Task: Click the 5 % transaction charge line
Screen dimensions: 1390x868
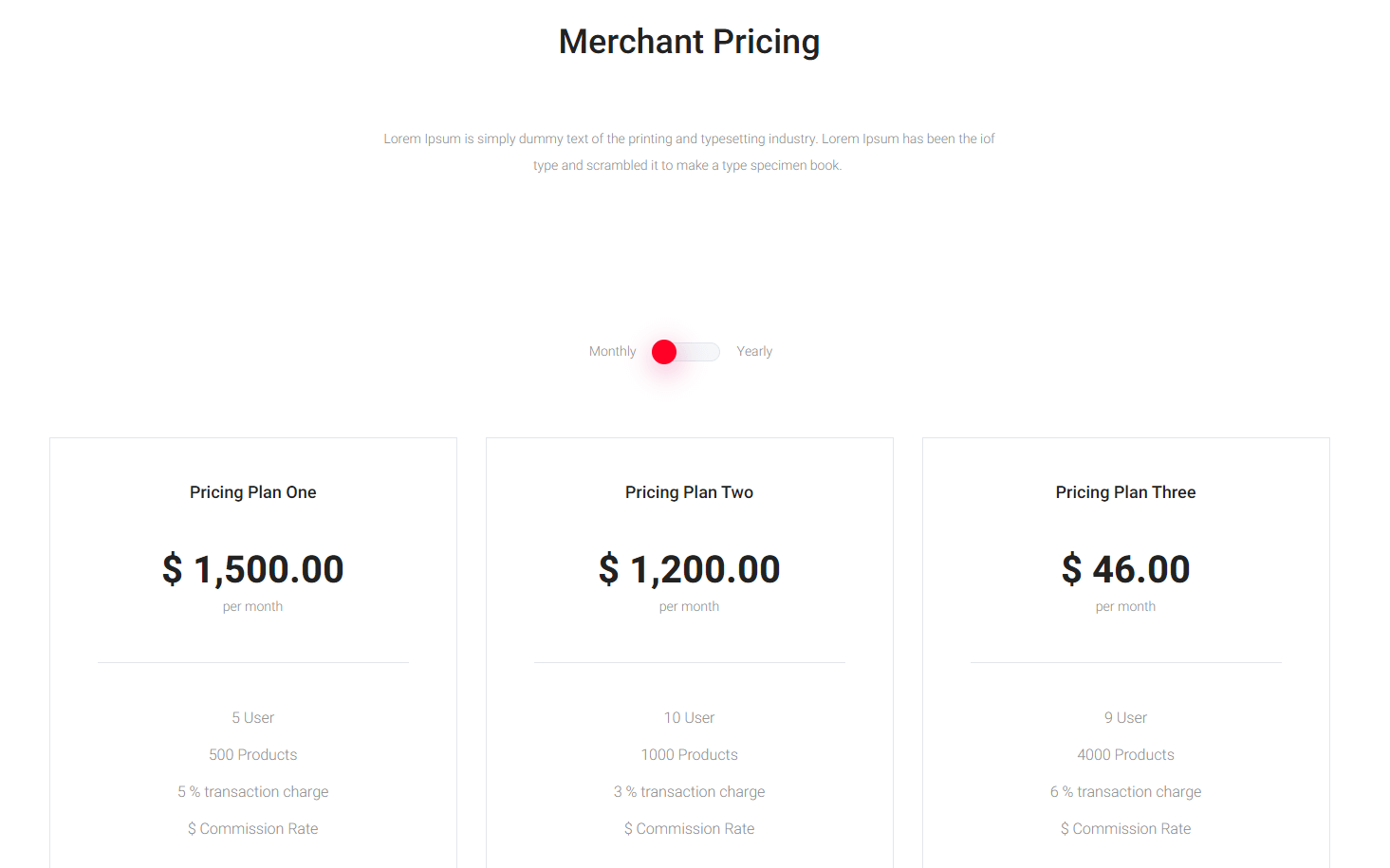Action: point(252,792)
